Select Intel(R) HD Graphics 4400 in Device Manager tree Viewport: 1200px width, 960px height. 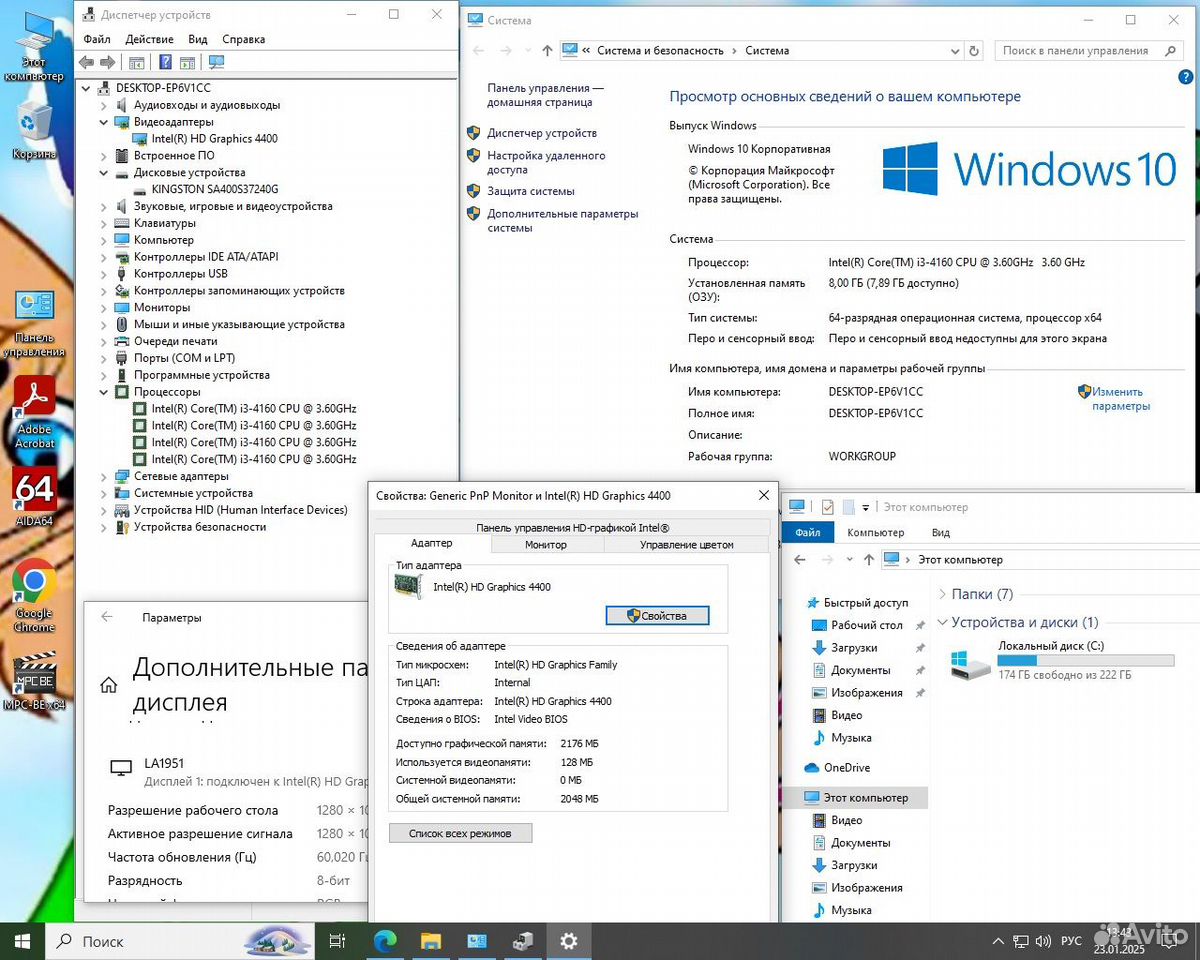(214, 139)
